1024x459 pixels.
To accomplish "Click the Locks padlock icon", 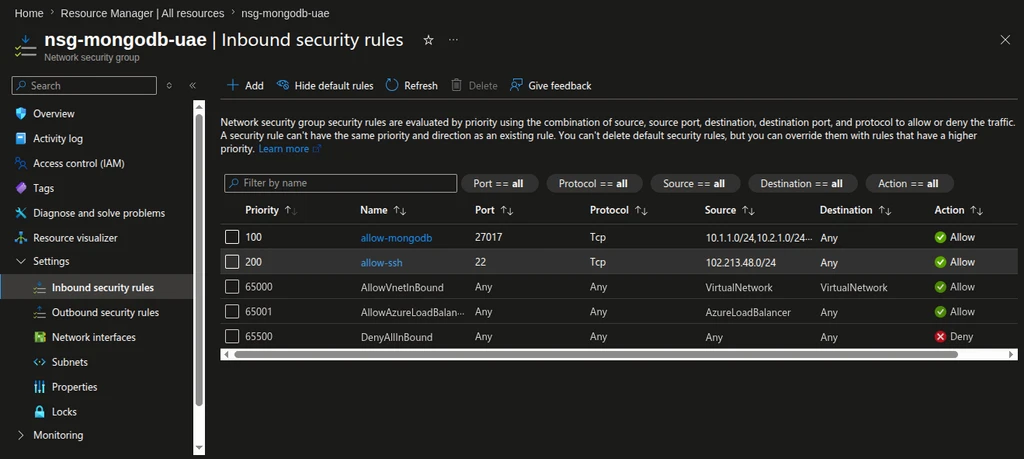I will point(39,411).
